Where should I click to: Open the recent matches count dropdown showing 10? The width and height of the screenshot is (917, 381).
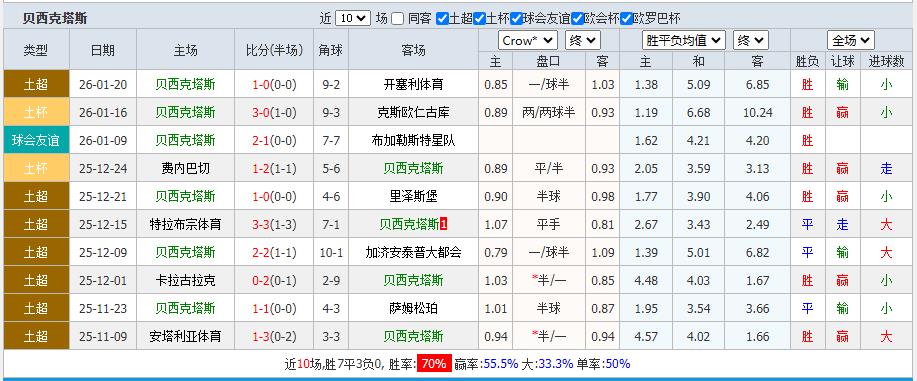353,18
